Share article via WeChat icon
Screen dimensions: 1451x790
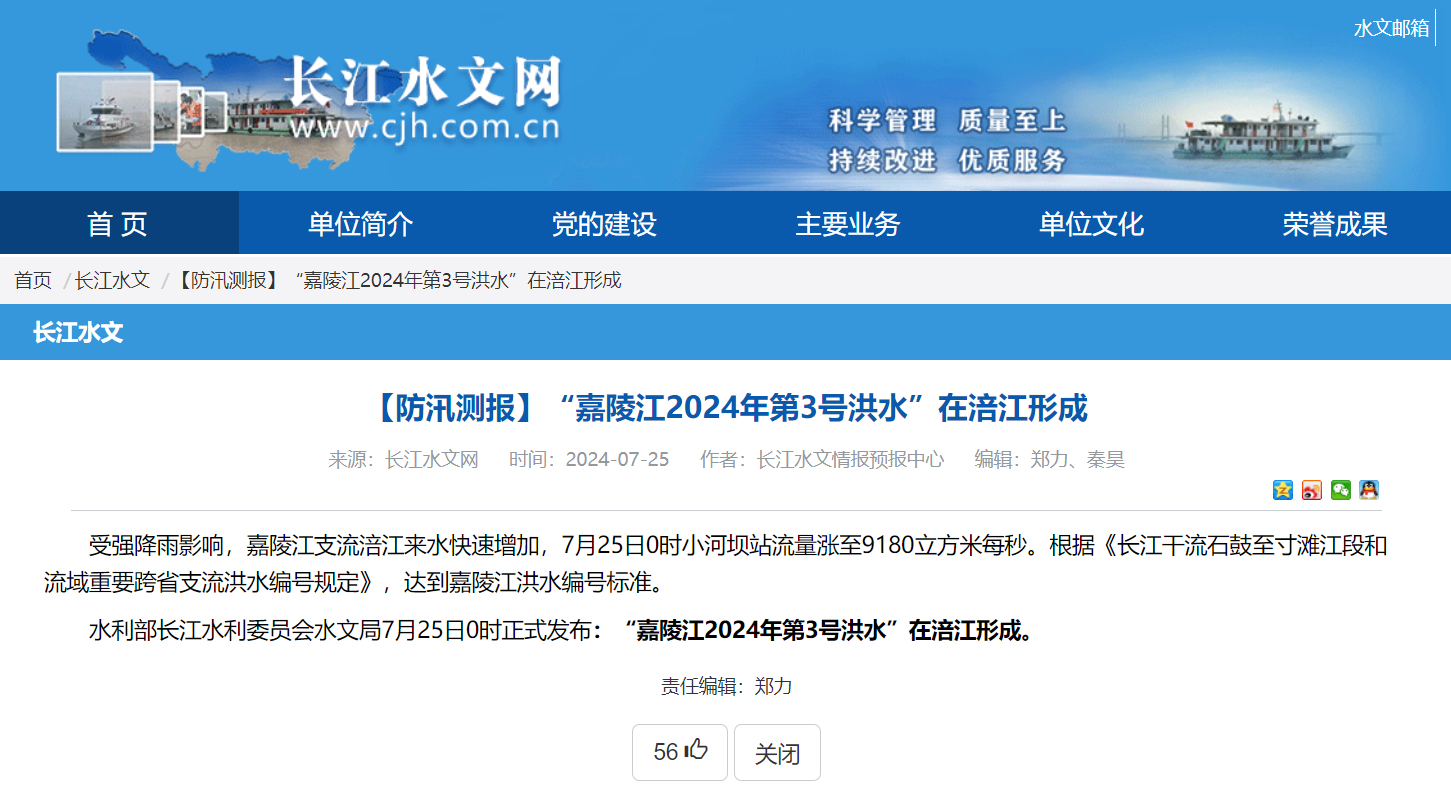(1341, 490)
